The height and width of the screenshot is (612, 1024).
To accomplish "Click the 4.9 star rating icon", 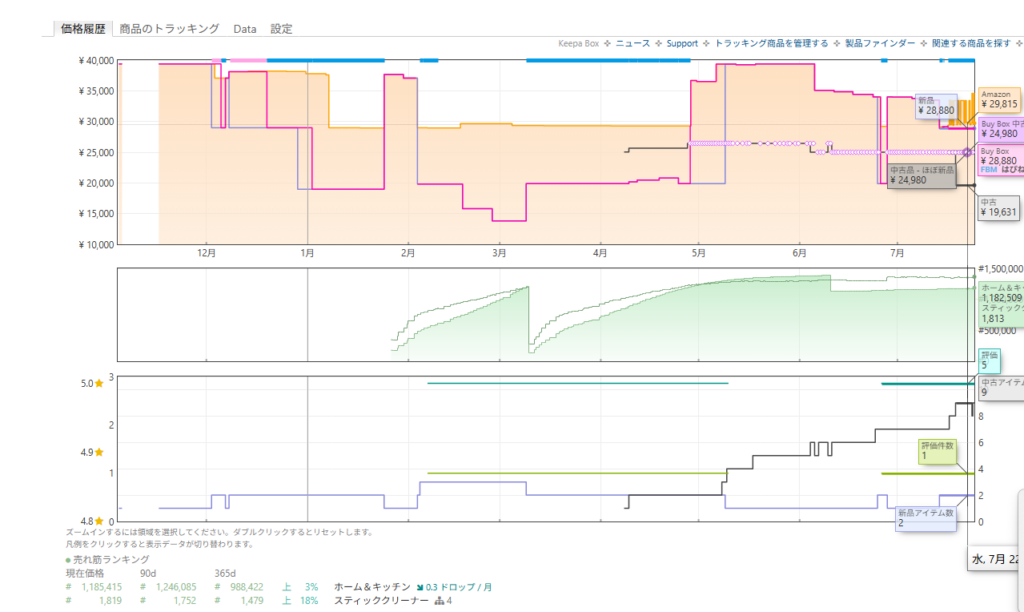I will point(99,452).
